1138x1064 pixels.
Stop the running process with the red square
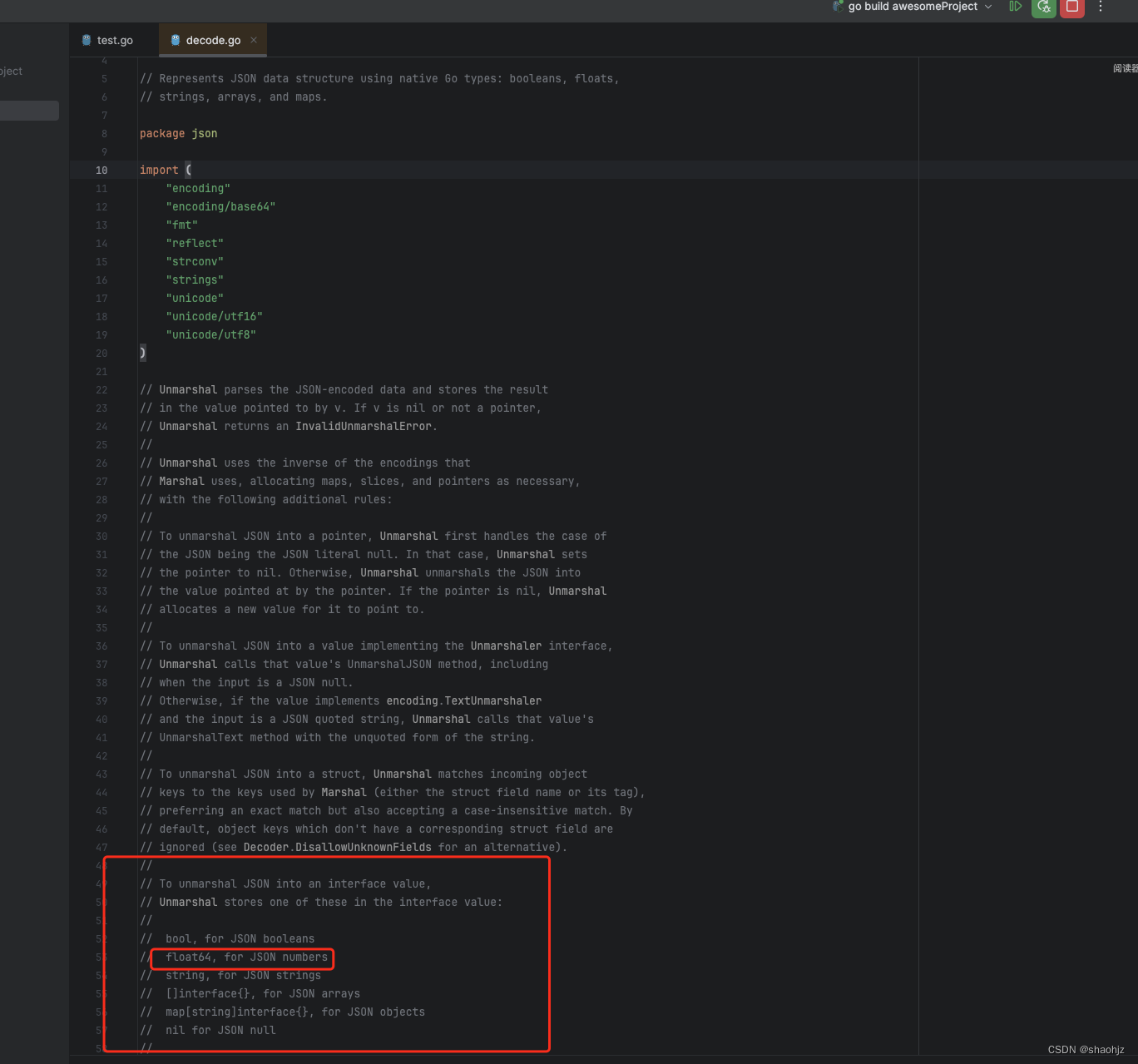[x=1072, y=7]
